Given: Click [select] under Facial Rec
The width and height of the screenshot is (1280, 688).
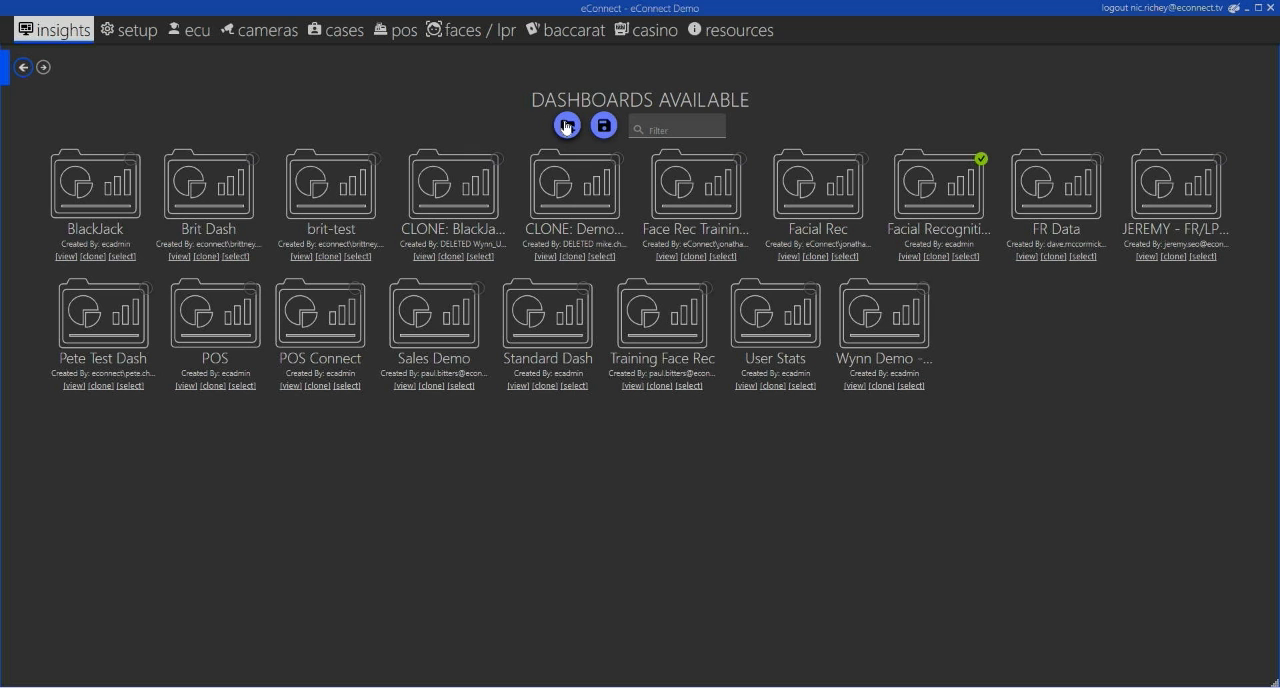Looking at the screenshot, I should [x=845, y=257].
